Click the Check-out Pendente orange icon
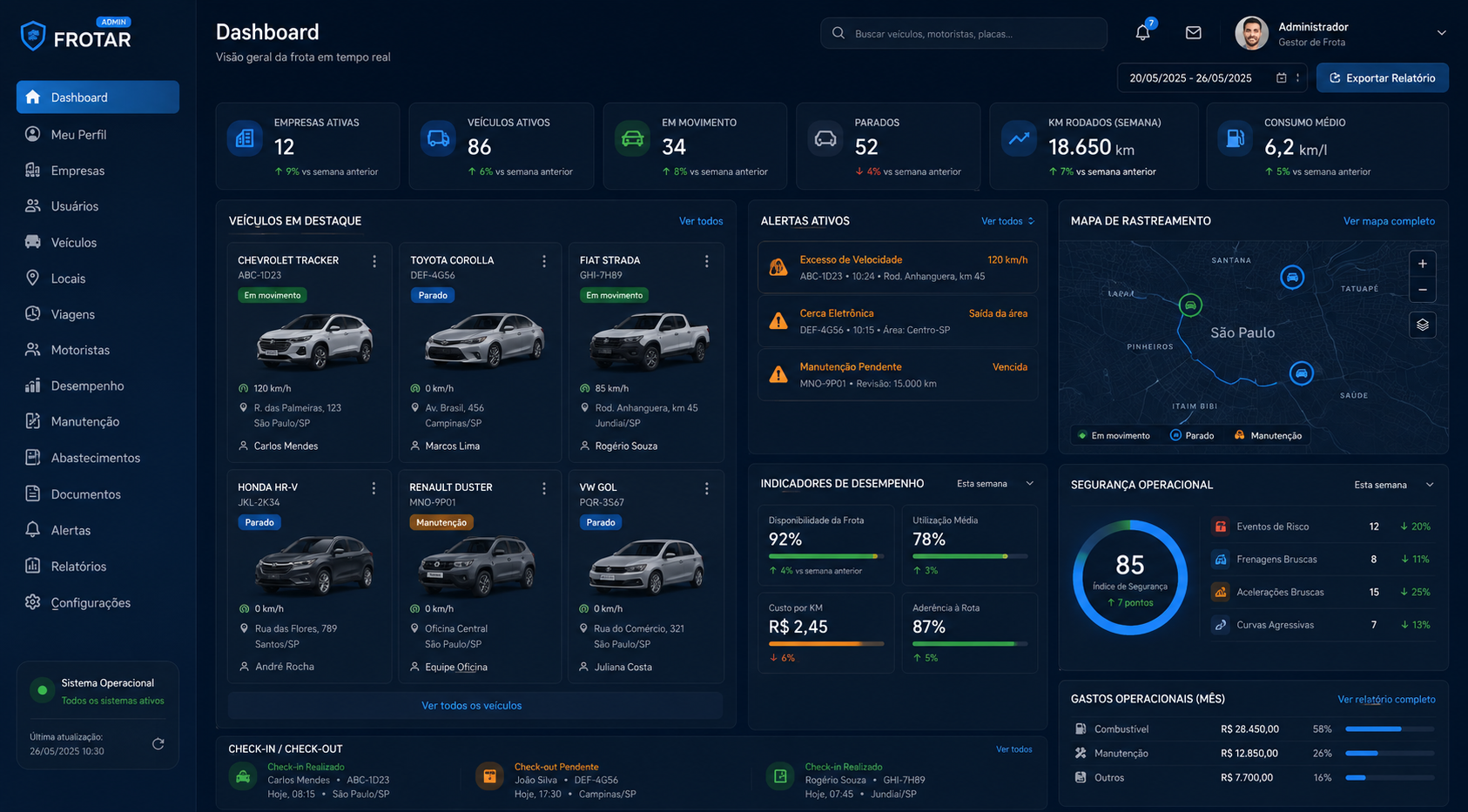The image size is (1468, 812). 489,775
